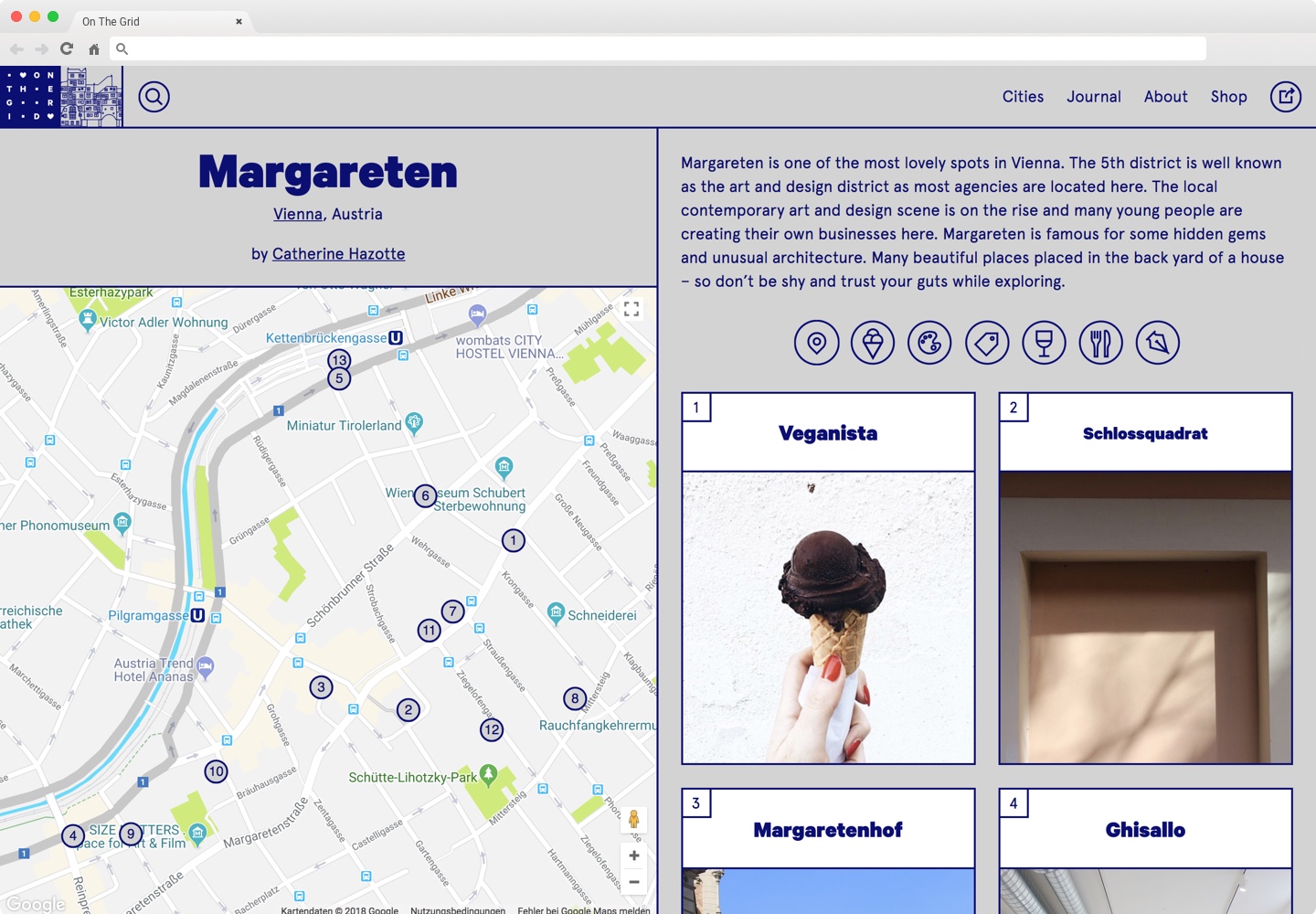
Task: Click the share icon in the top-right header
Action: click(x=1285, y=96)
